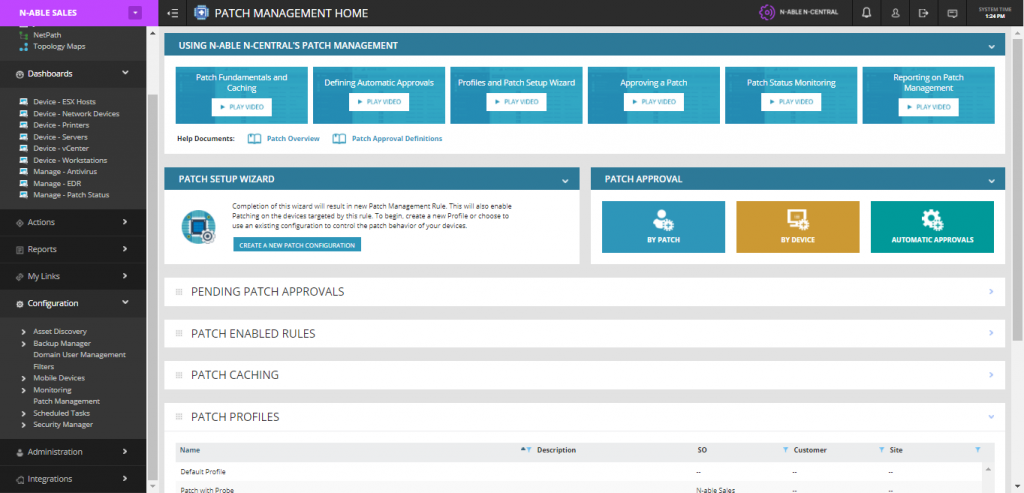The image size is (1024, 493).
Task: Play Approving a Patch video
Action: (x=654, y=102)
